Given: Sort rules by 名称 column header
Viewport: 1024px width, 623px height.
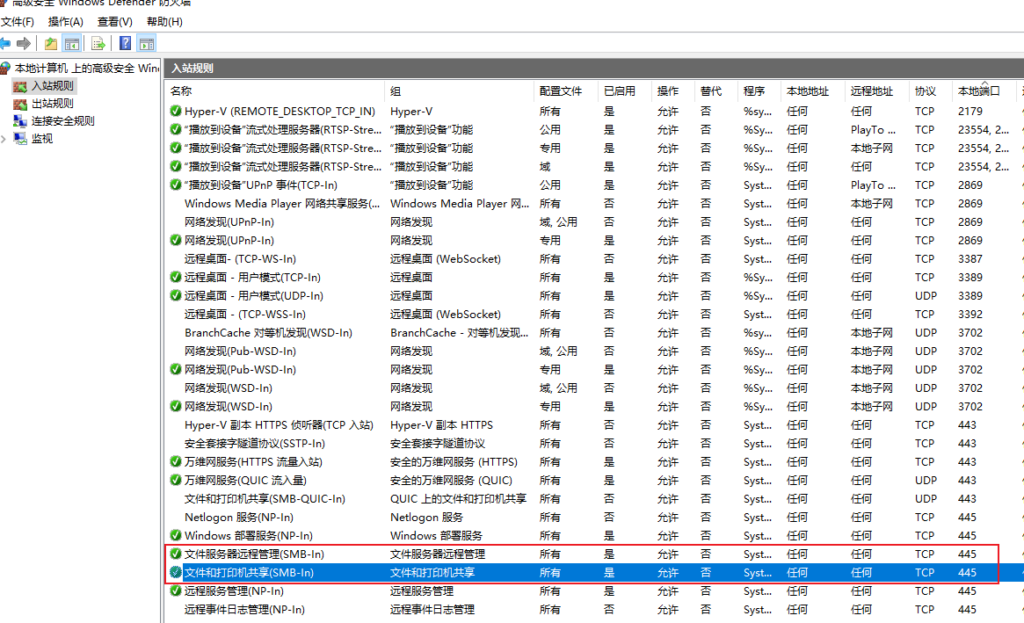Looking at the screenshot, I should coord(181,91).
